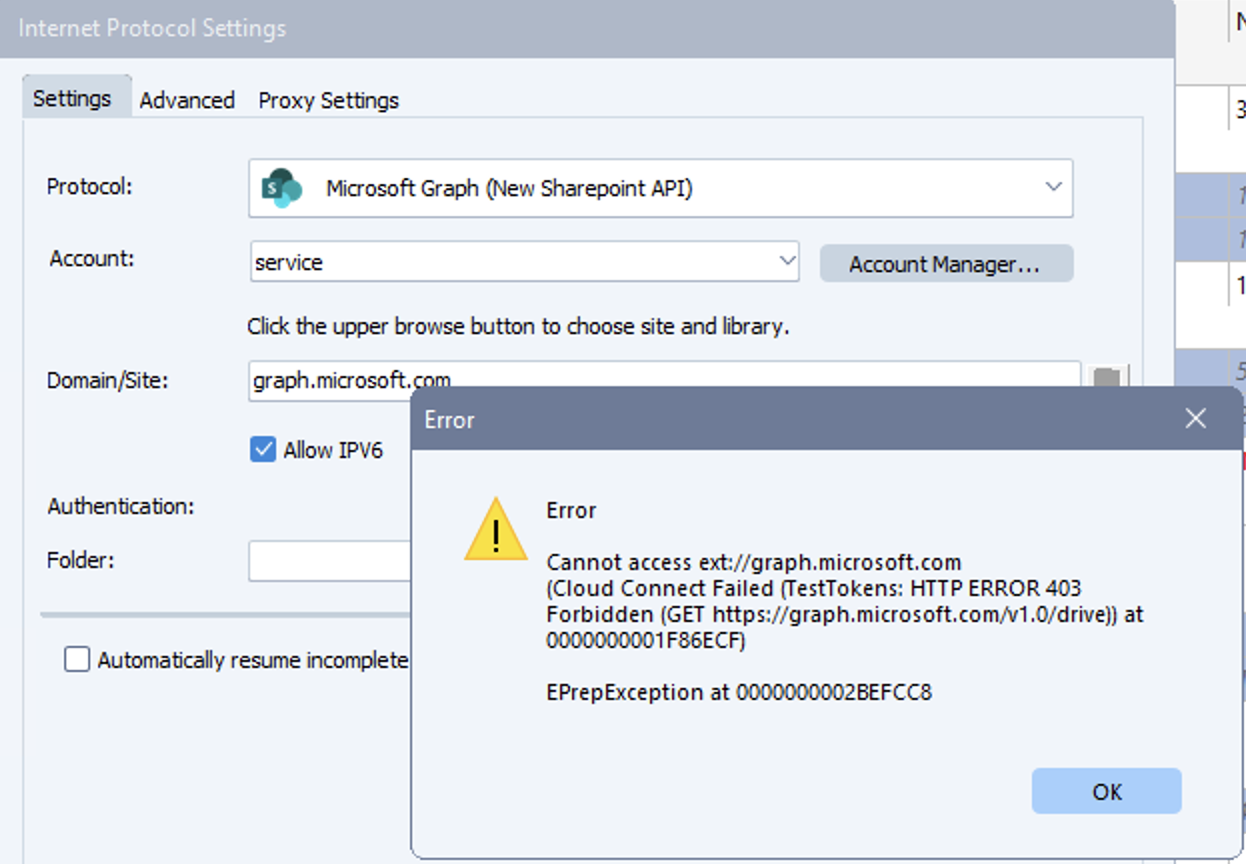Screen dimensions: 1246x864
Task: Close the Error dialog
Action: click(1195, 419)
